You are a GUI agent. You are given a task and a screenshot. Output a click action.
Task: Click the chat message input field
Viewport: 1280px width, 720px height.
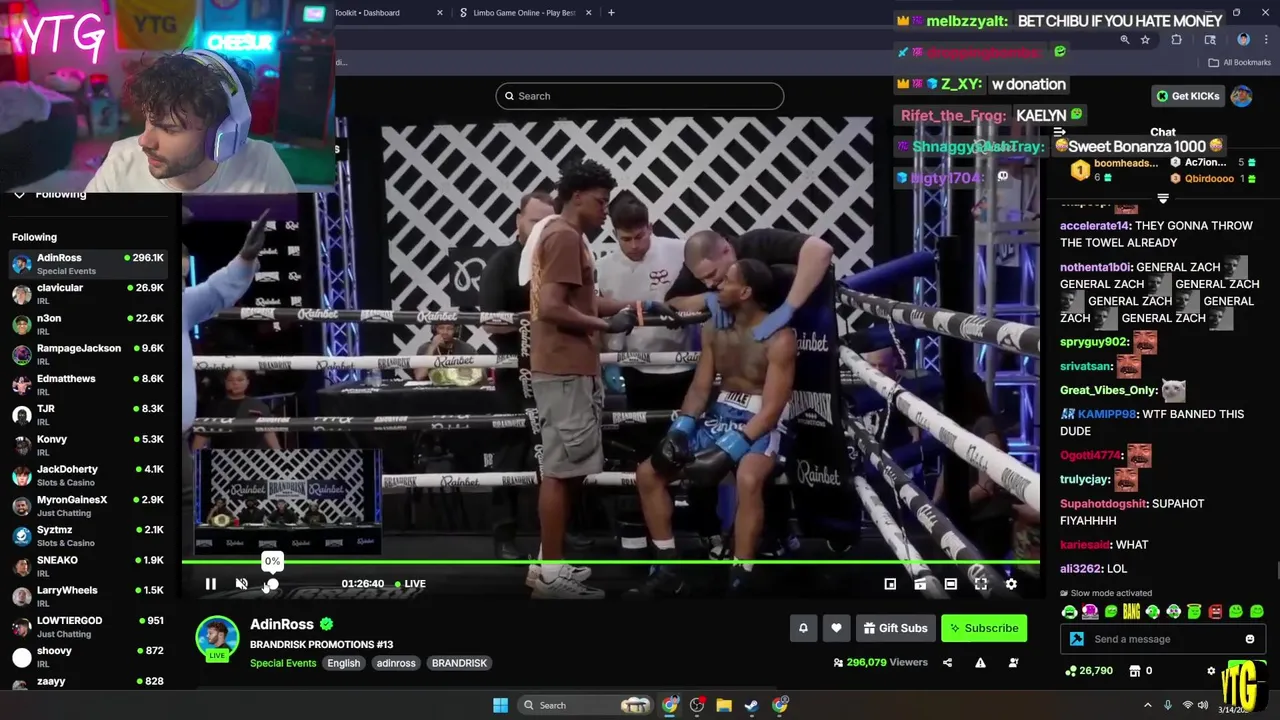[1164, 639]
